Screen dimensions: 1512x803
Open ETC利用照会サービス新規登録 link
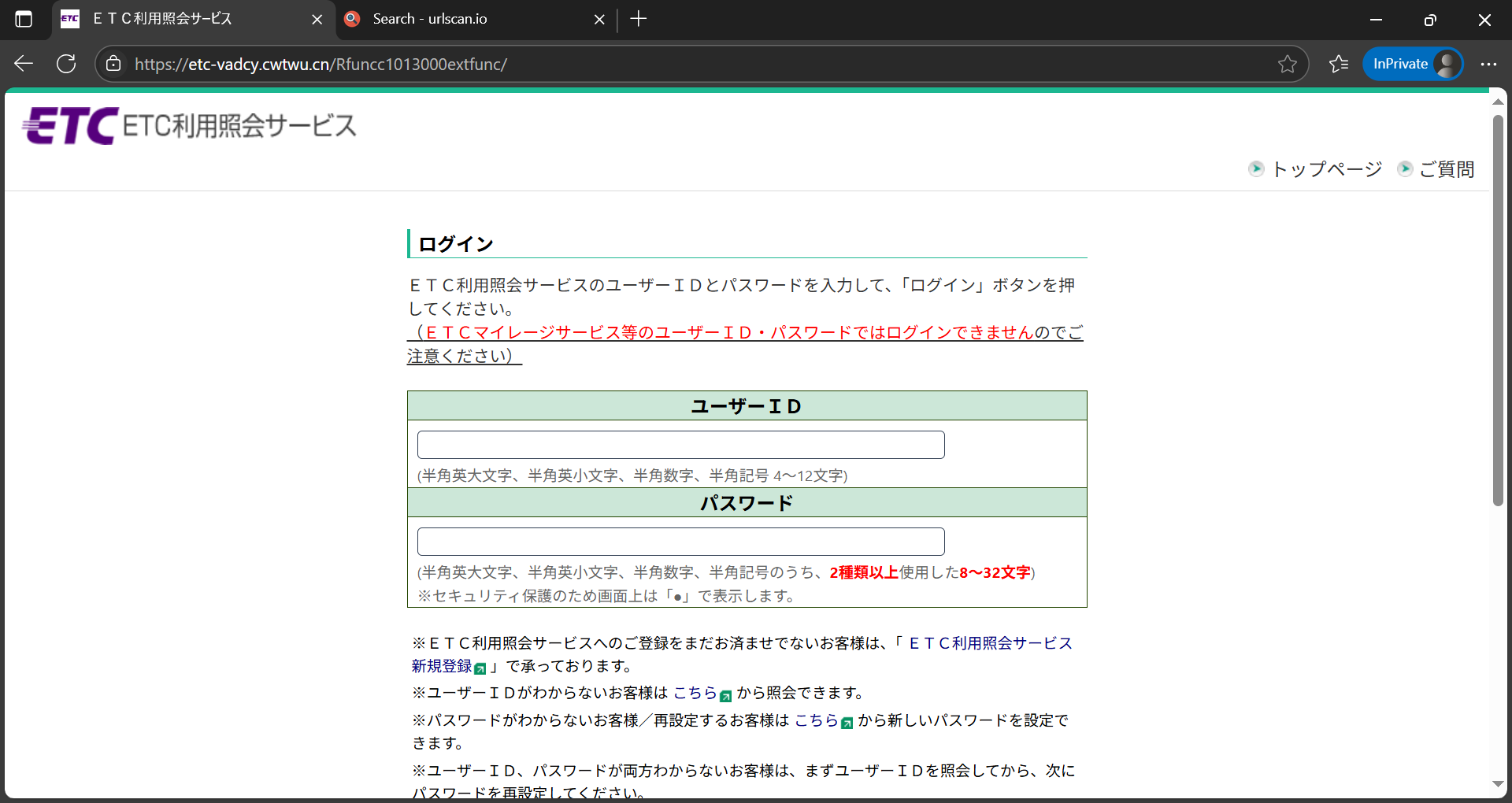742,654
